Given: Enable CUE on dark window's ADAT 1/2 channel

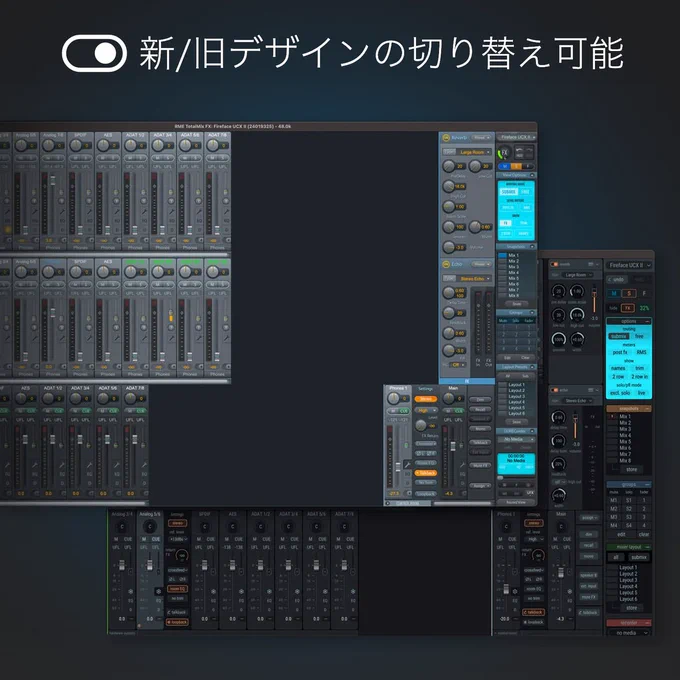Looking at the screenshot, I should tap(267, 539).
